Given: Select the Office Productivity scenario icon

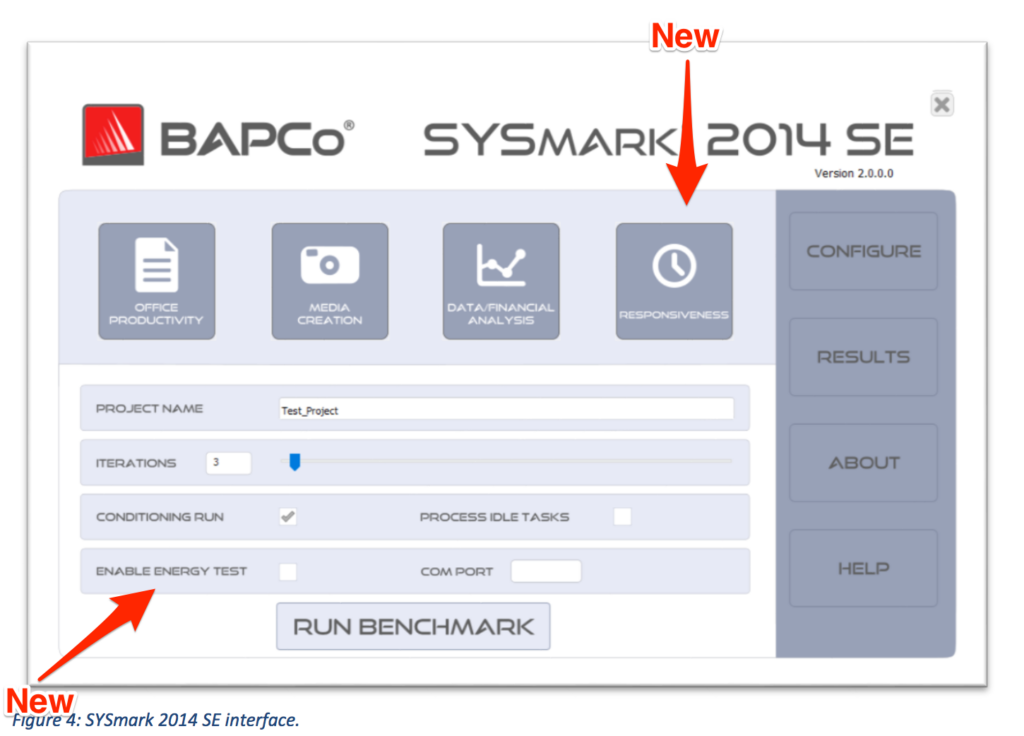Looking at the screenshot, I should point(157,281).
